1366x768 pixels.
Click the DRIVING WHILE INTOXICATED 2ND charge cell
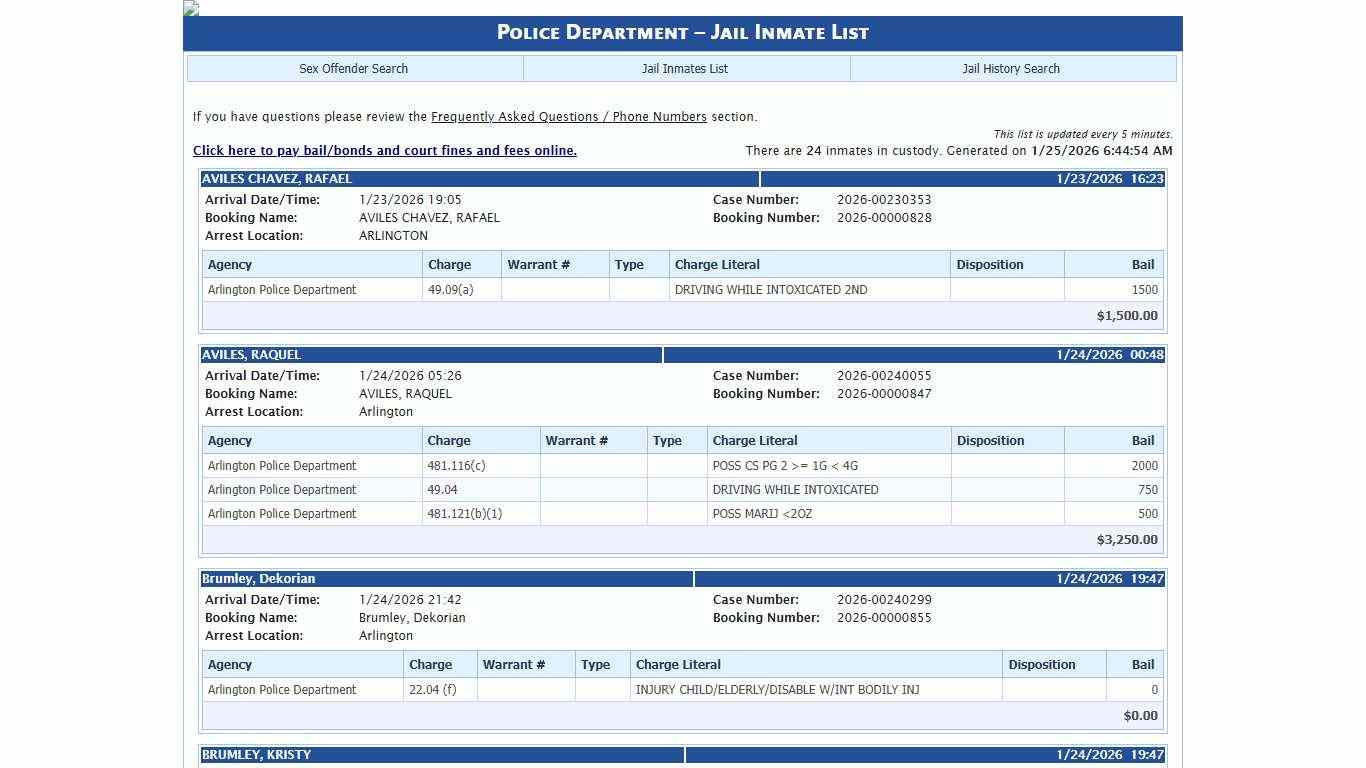(x=771, y=290)
